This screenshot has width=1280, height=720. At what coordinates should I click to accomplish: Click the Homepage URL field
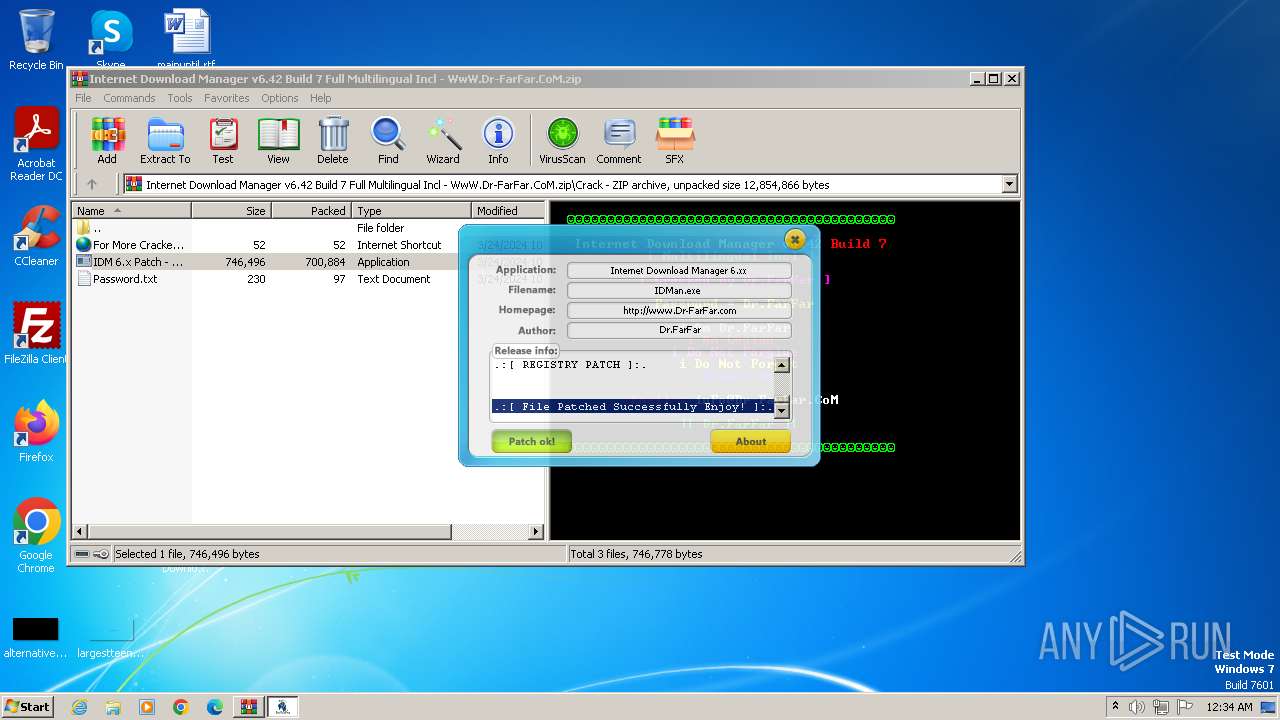(x=679, y=310)
